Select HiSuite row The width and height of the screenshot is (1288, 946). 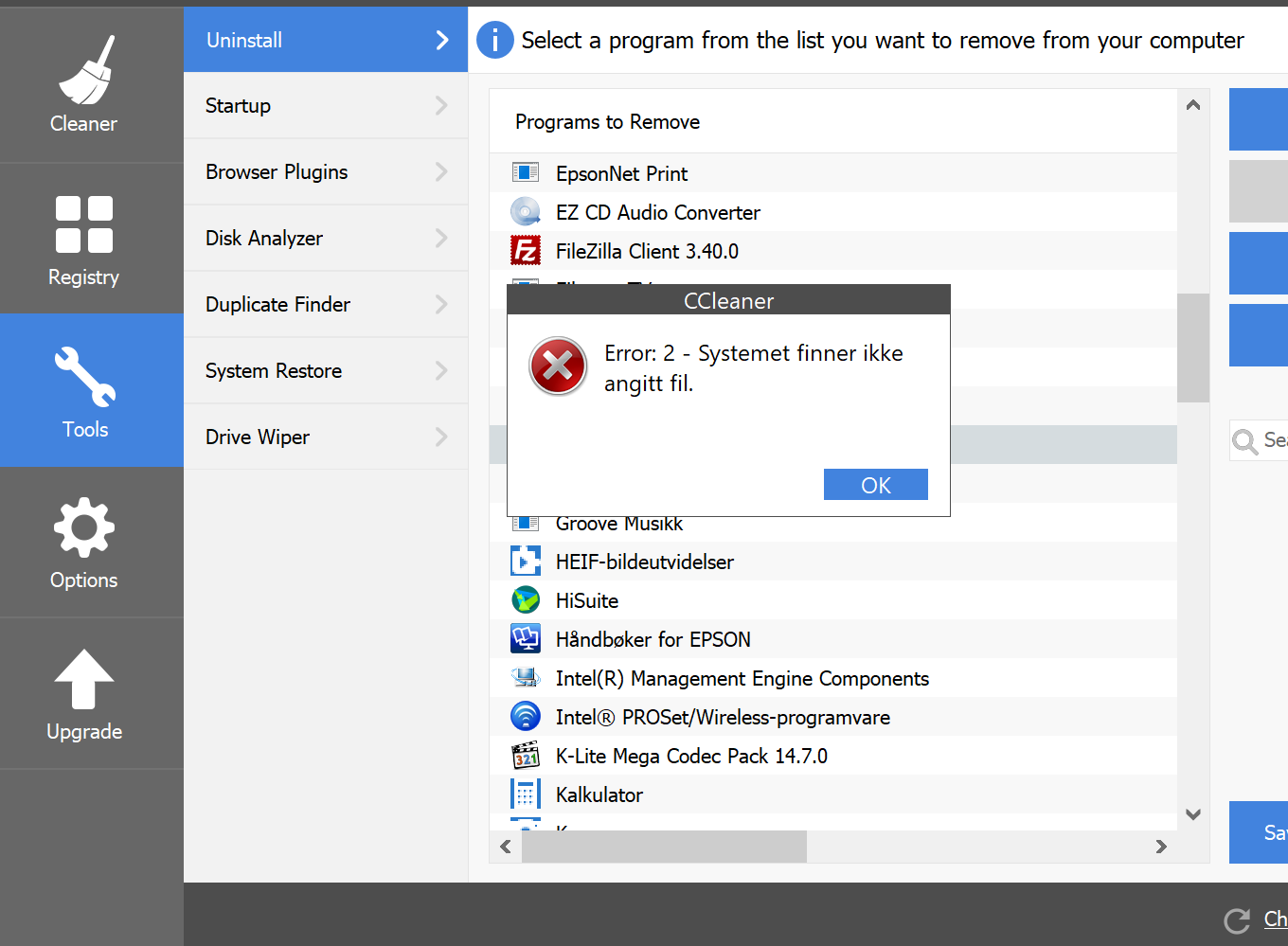(833, 599)
